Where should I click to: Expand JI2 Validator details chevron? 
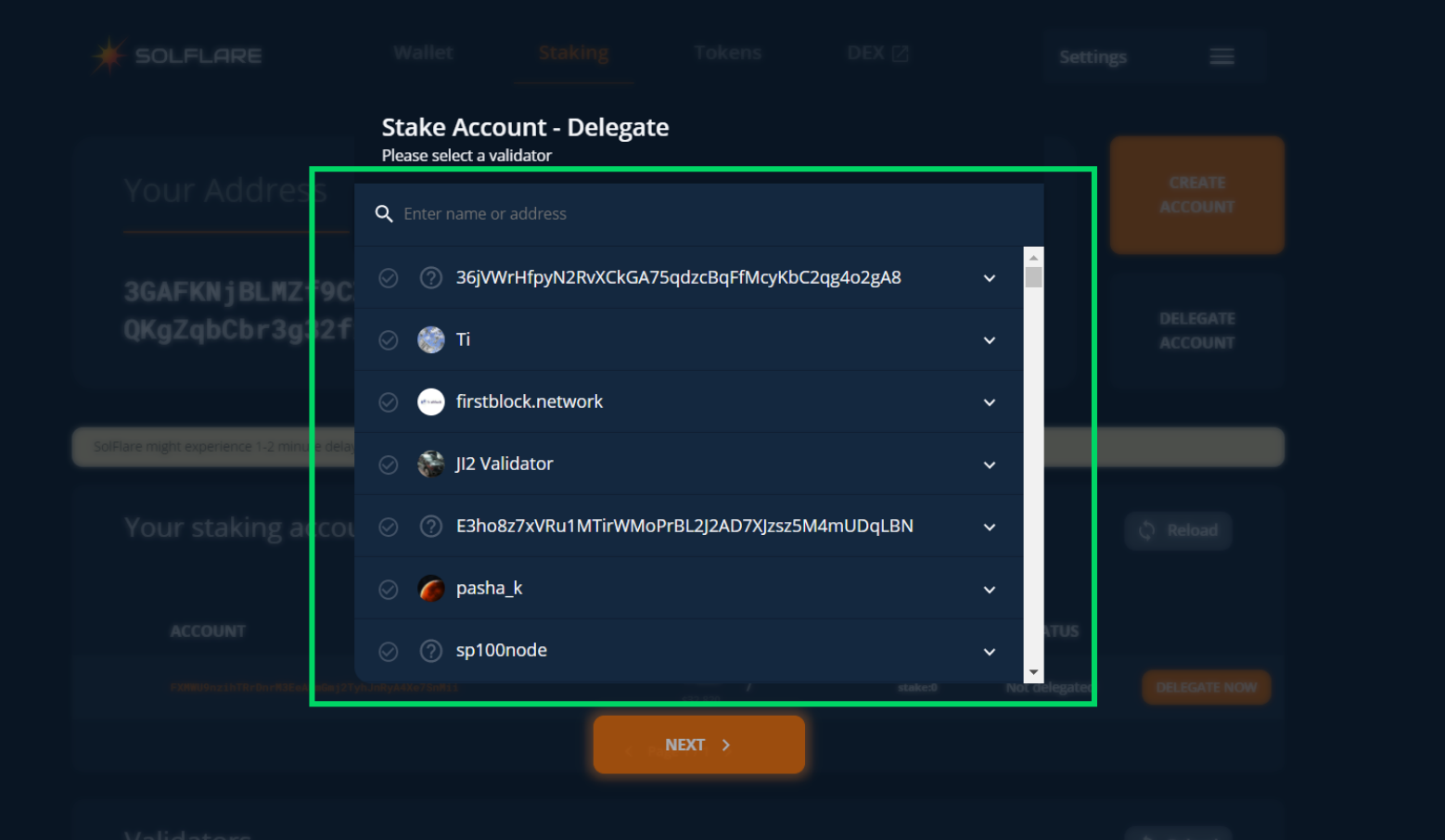click(990, 465)
